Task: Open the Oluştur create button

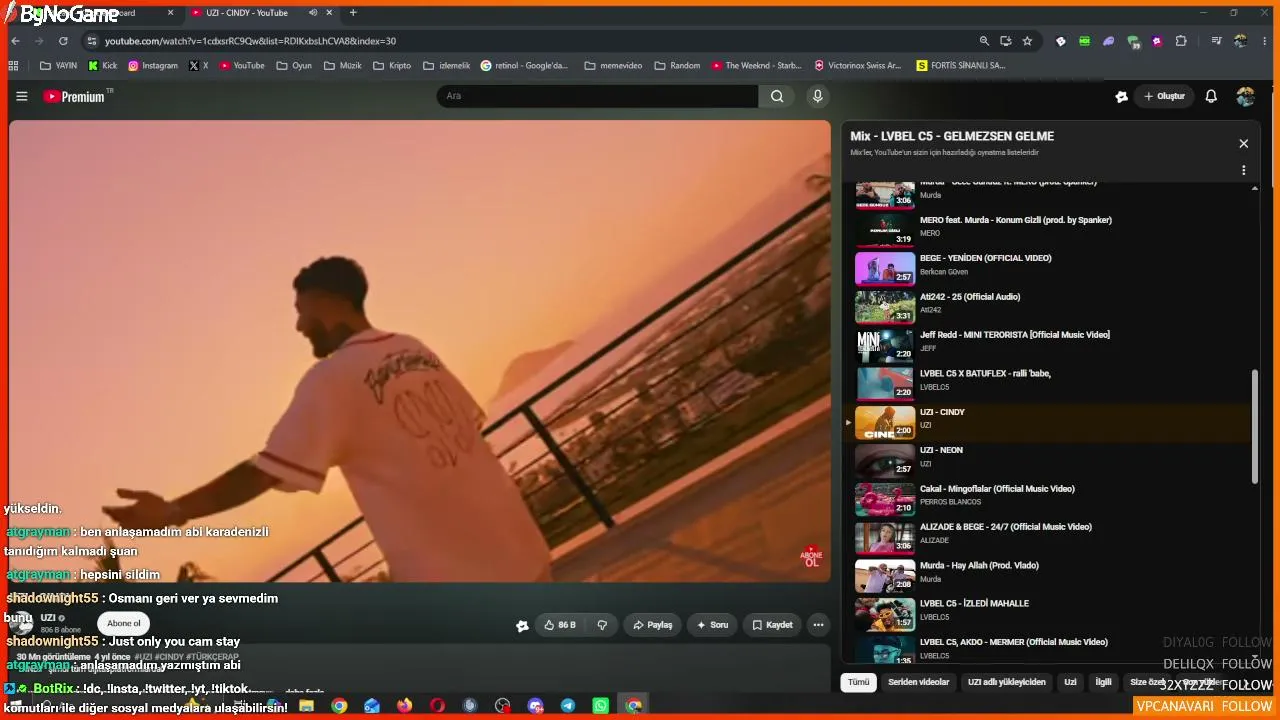Action: [1164, 96]
